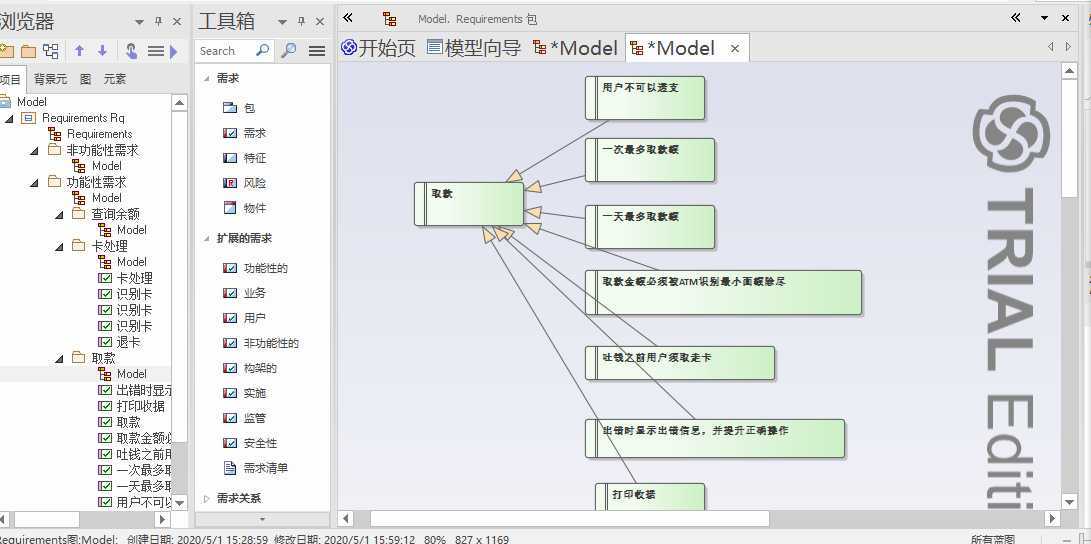Collapse the 功能性需求 folder
Screen dimensions: 1091x544
[x=35, y=182]
